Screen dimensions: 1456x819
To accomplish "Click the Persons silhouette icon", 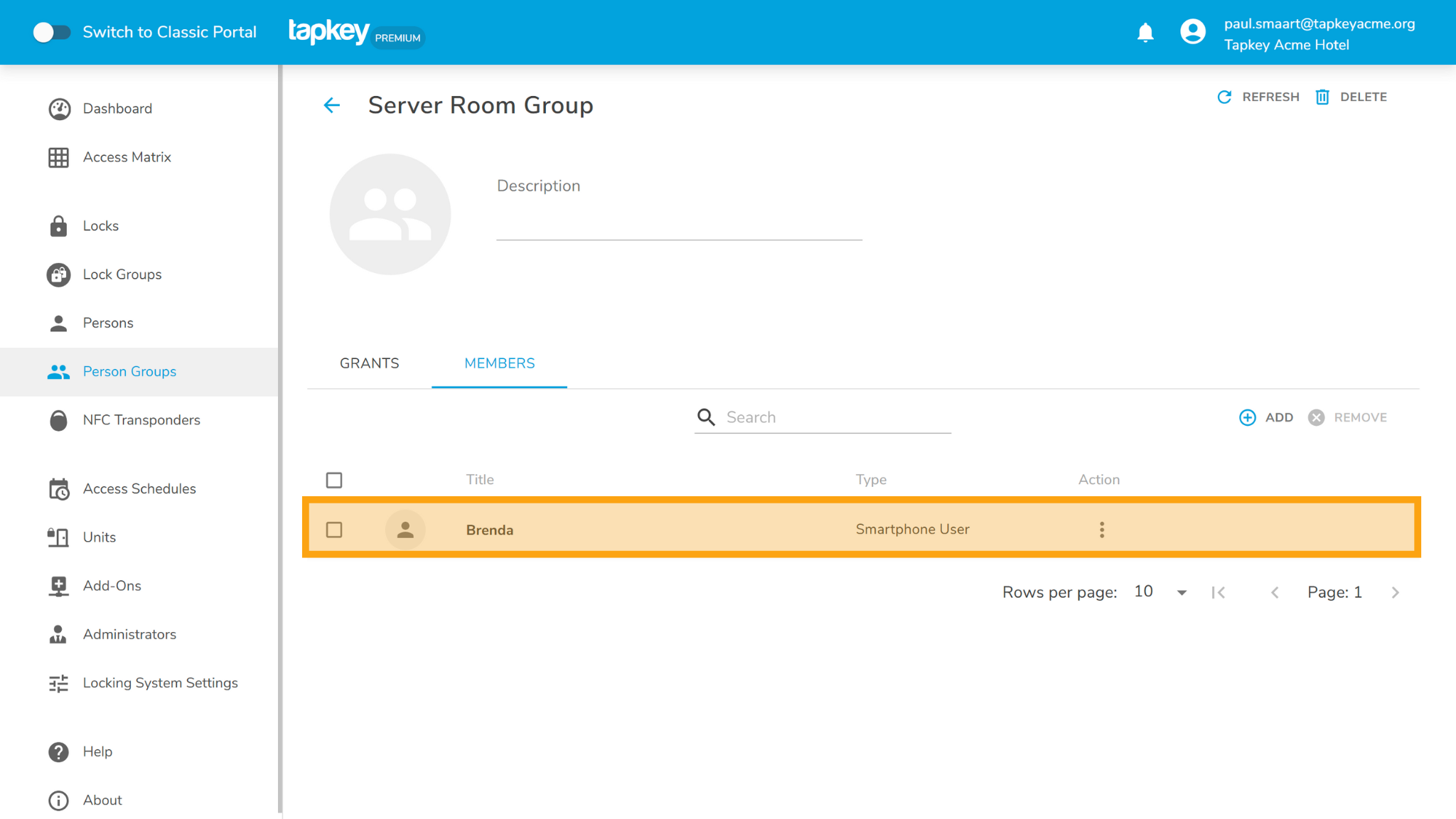I will point(59,323).
